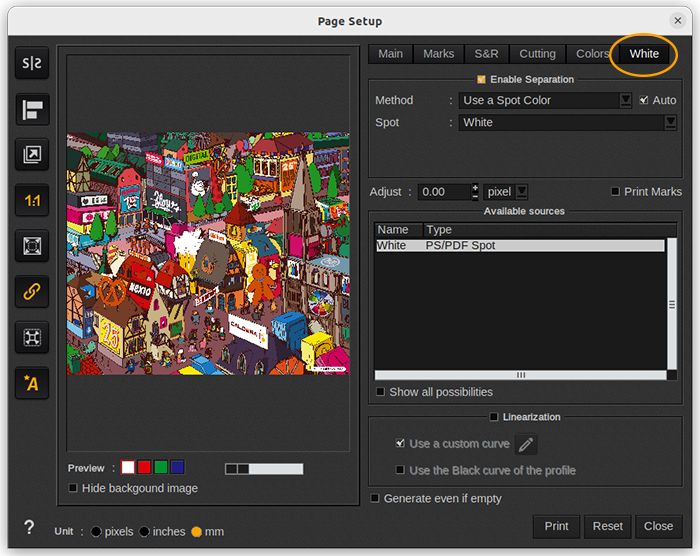Expand the Spot color dropdown

[670, 122]
